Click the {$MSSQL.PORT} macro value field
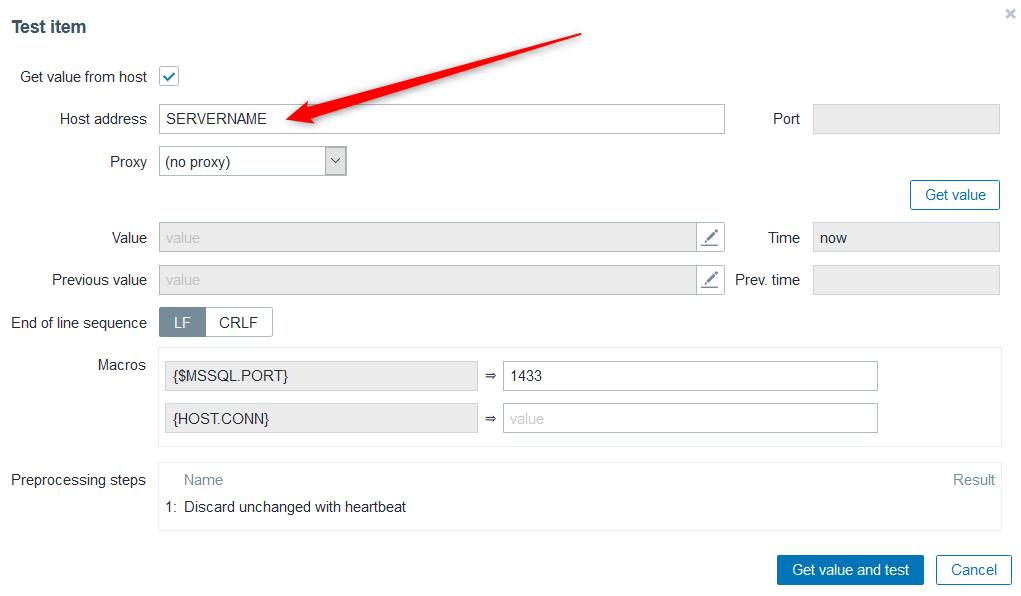1021x596 pixels. 689,376
